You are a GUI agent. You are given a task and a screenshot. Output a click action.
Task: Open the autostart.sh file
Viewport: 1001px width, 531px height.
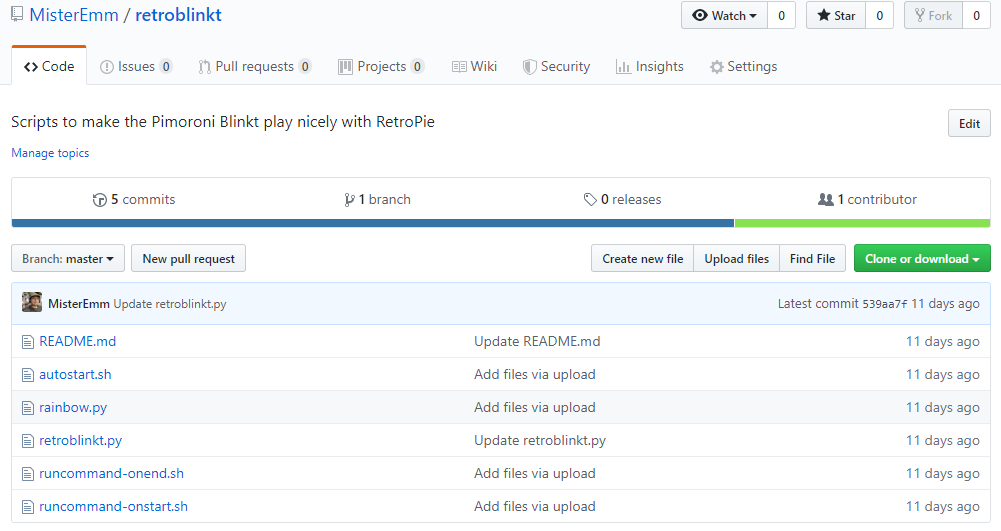[x=75, y=375]
